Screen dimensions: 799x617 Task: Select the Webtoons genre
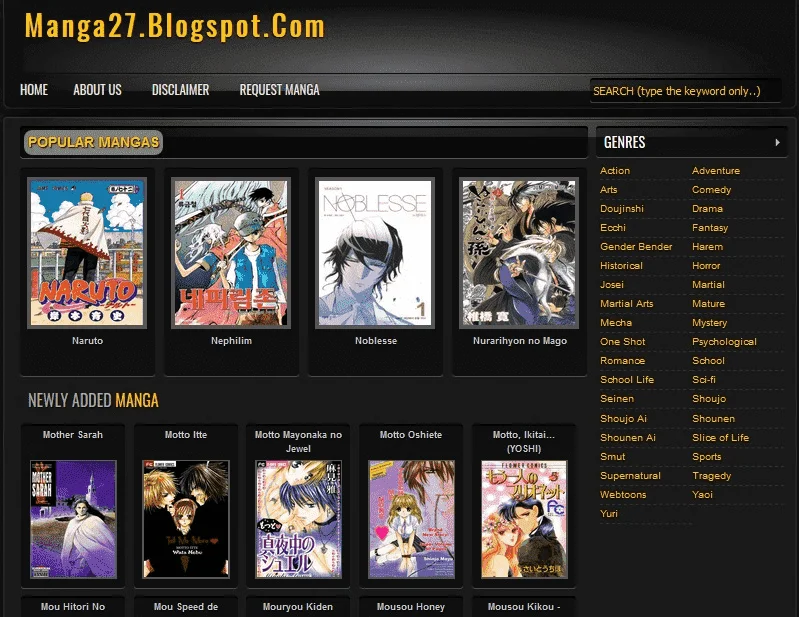pyautogui.click(x=623, y=495)
